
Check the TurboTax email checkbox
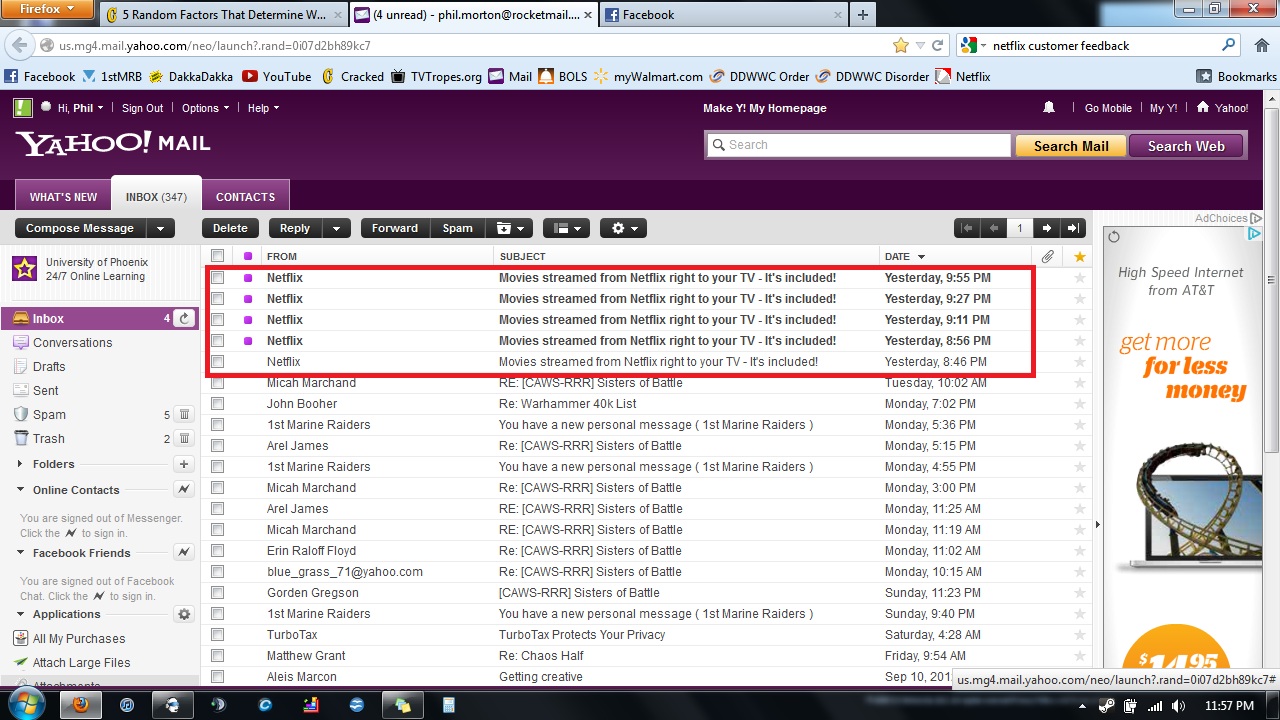218,635
